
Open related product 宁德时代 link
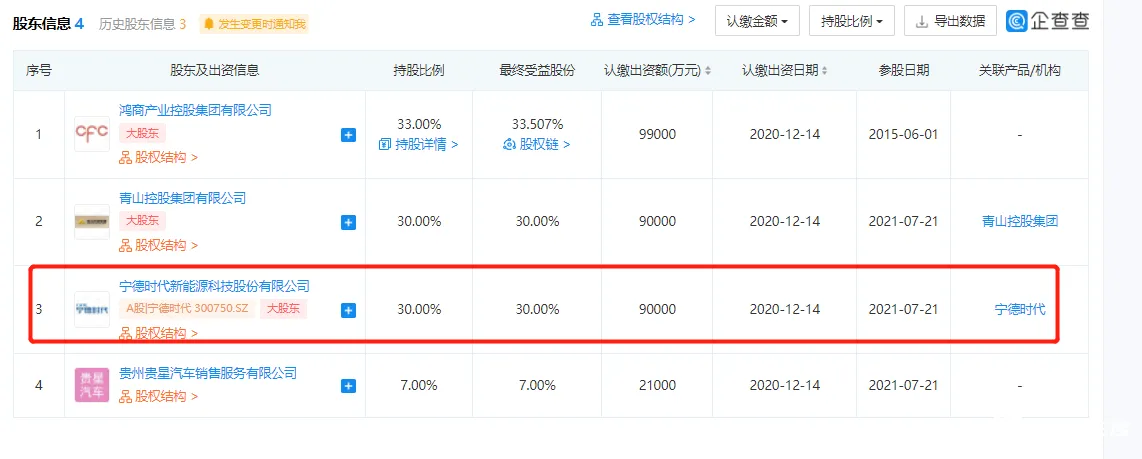[x=1020, y=309]
